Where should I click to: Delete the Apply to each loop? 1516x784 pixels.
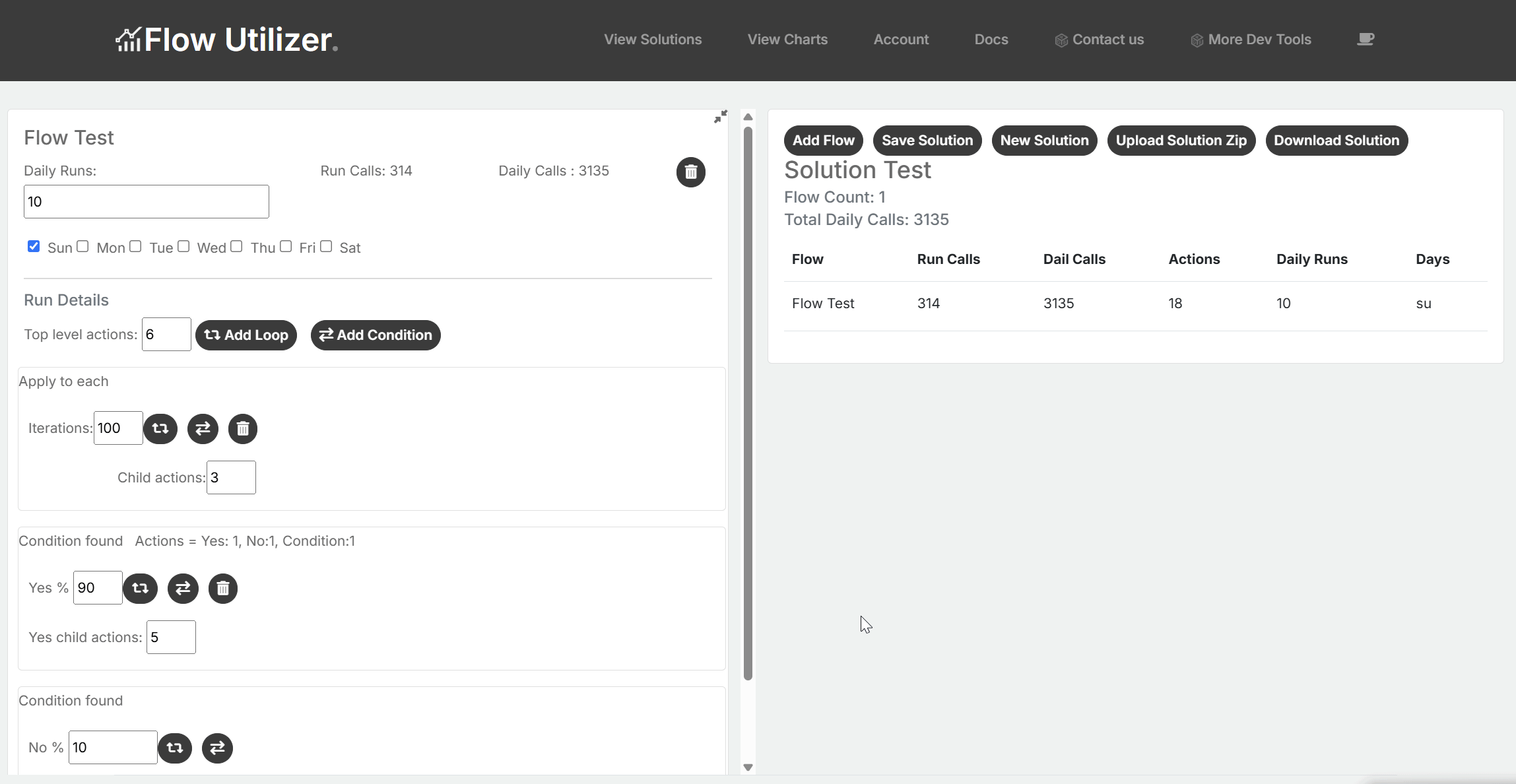(x=242, y=429)
